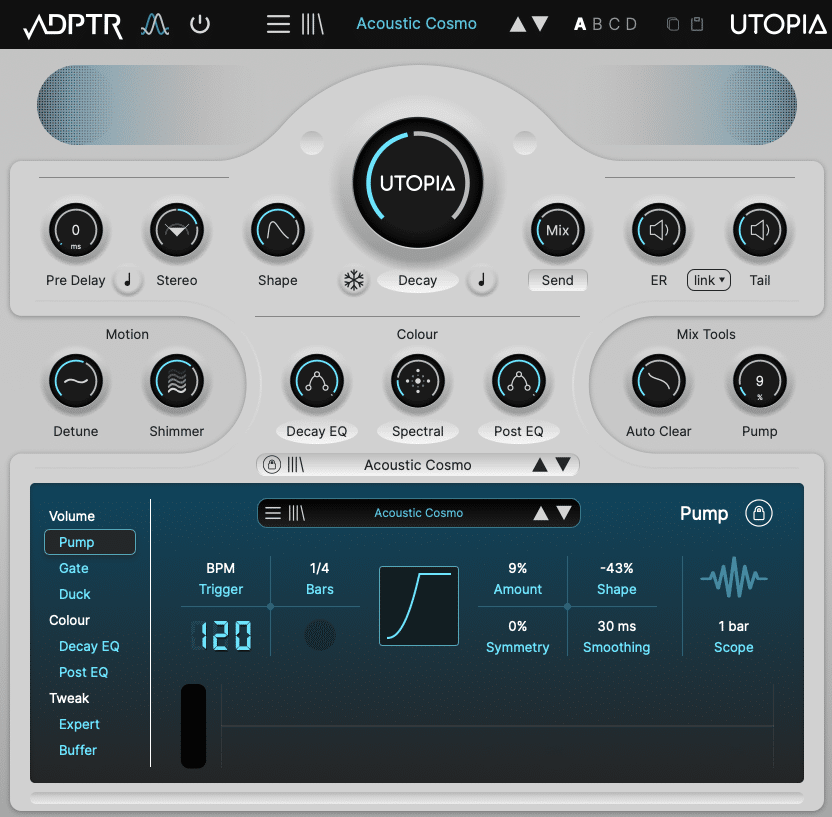Copy settings with the header copy icon
Image resolution: width=832 pixels, height=817 pixels.
point(673,24)
